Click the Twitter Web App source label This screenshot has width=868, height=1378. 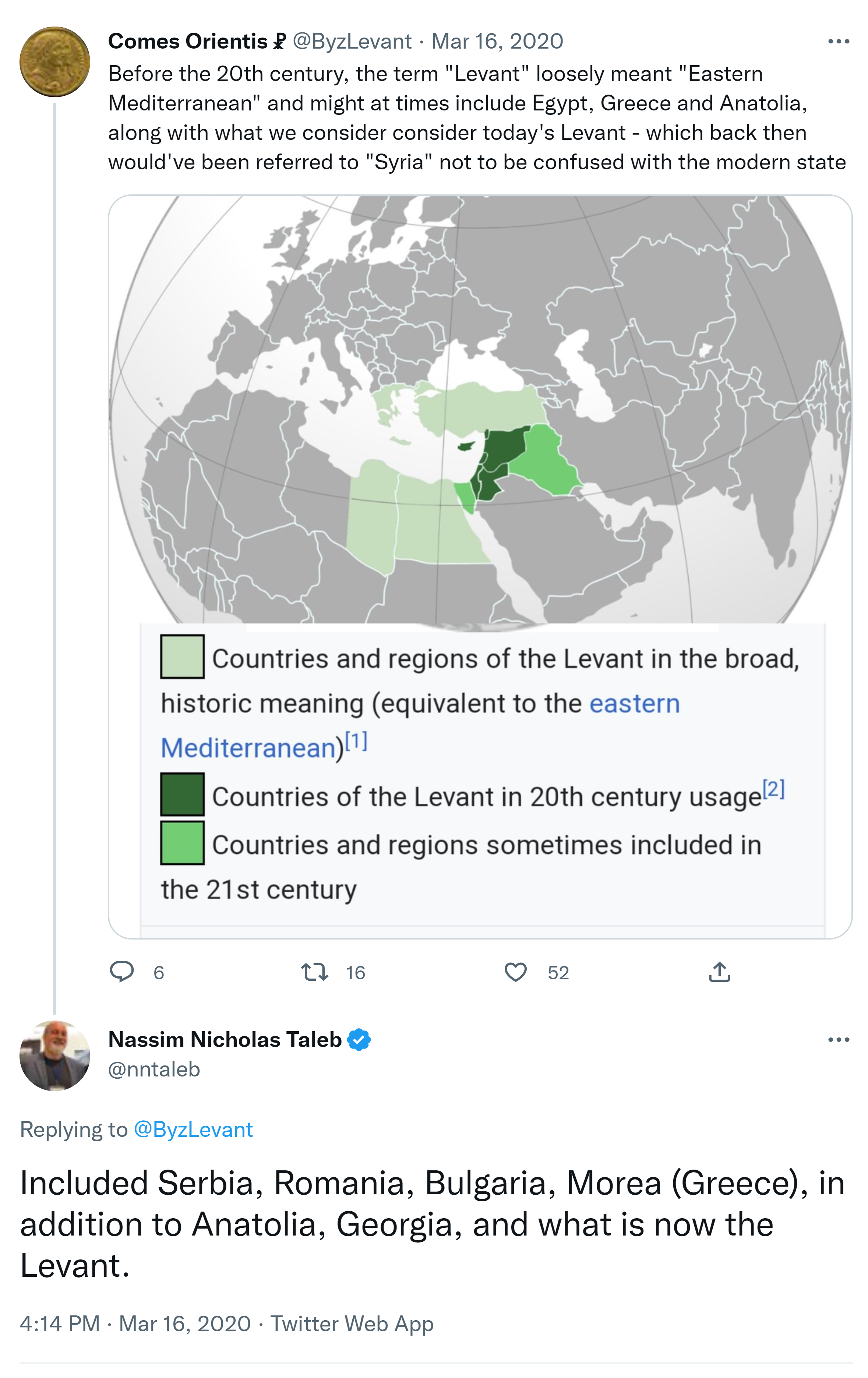click(x=351, y=1324)
